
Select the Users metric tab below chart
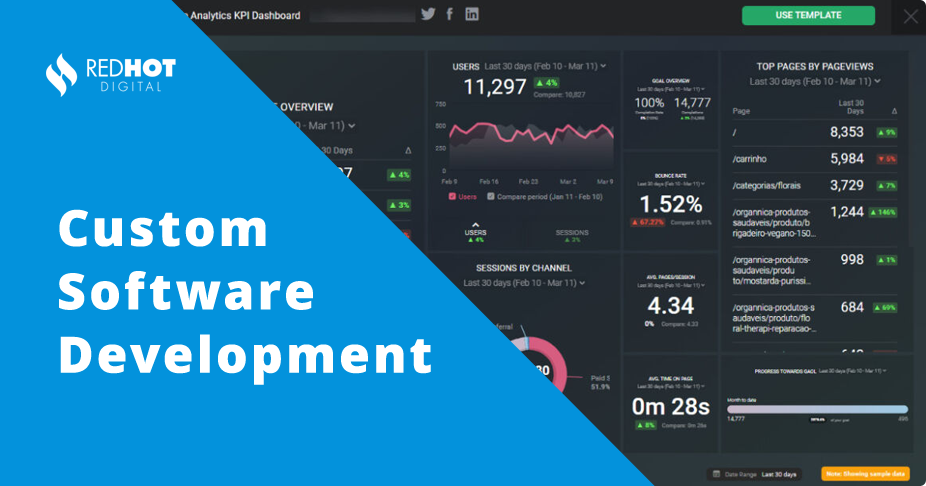click(x=476, y=235)
